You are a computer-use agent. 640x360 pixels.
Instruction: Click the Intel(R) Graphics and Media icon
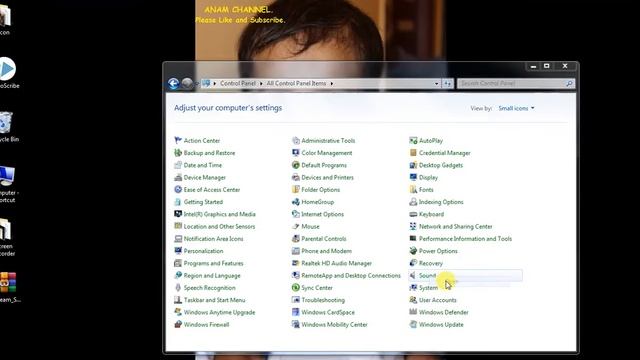pyautogui.click(x=178, y=214)
